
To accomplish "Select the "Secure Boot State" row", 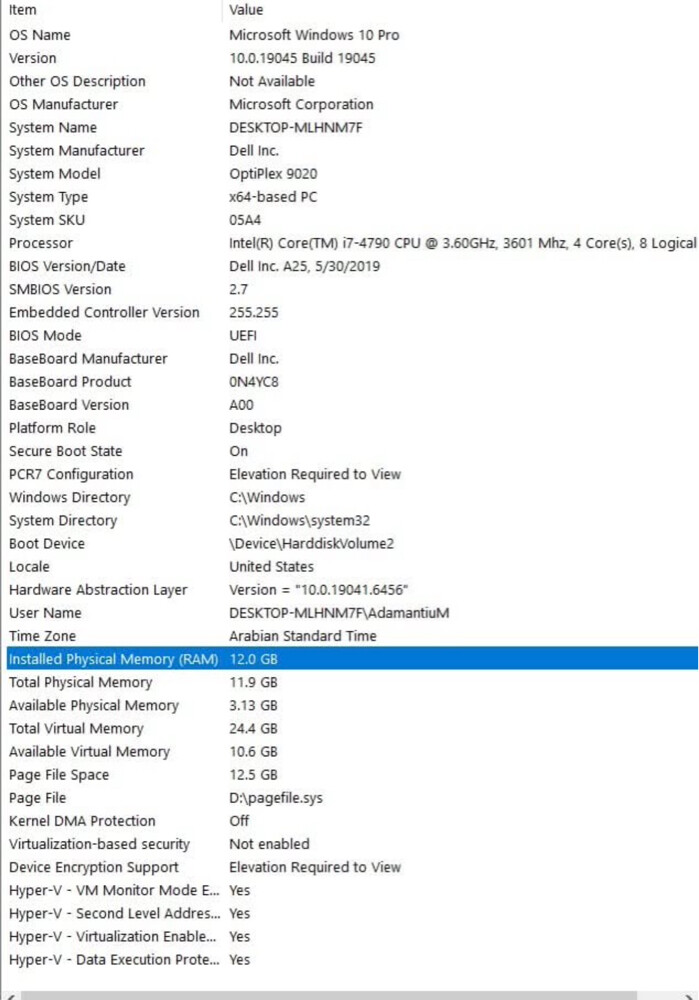I will pos(352,451).
